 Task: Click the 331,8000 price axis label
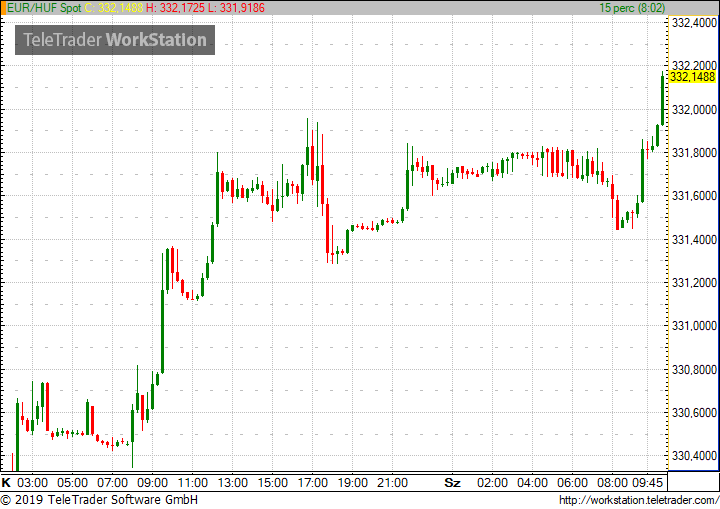click(694, 153)
